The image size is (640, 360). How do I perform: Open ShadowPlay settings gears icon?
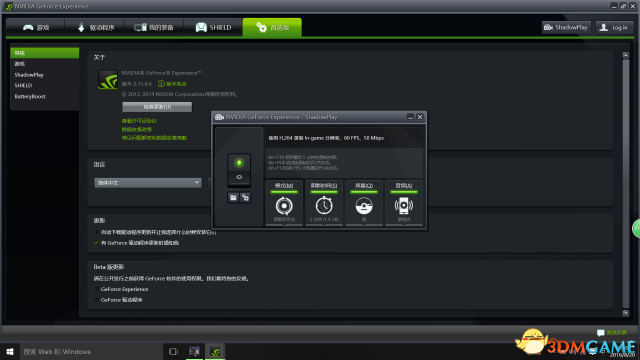245,198
